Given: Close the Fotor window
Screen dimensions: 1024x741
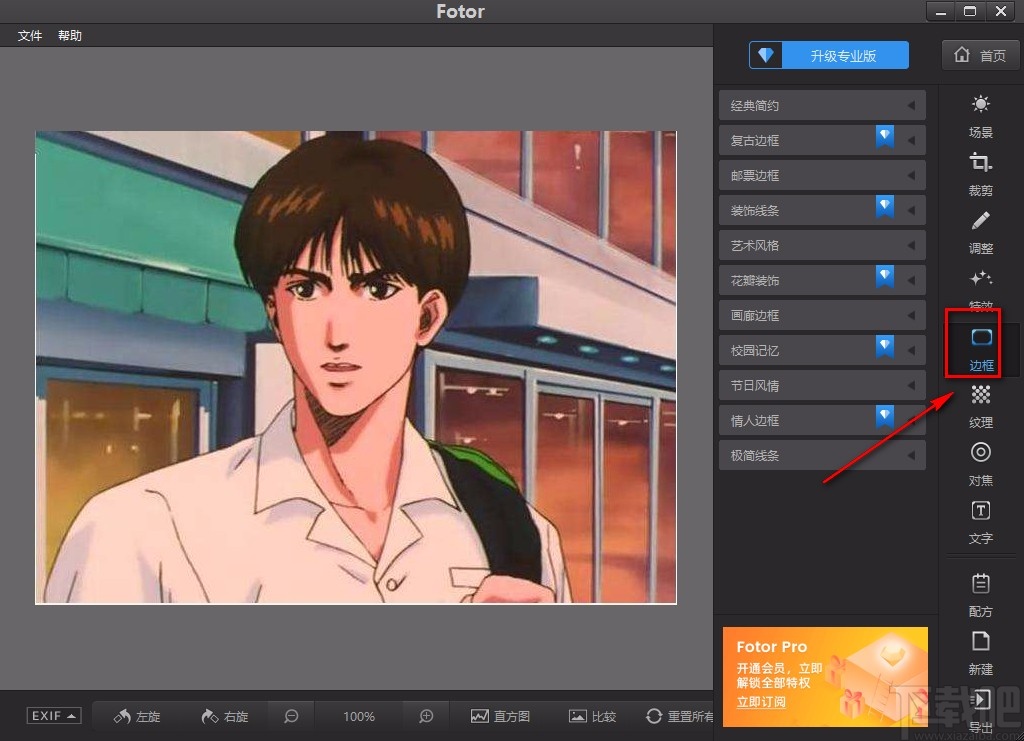Looking at the screenshot, I should (x=1001, y=11).
